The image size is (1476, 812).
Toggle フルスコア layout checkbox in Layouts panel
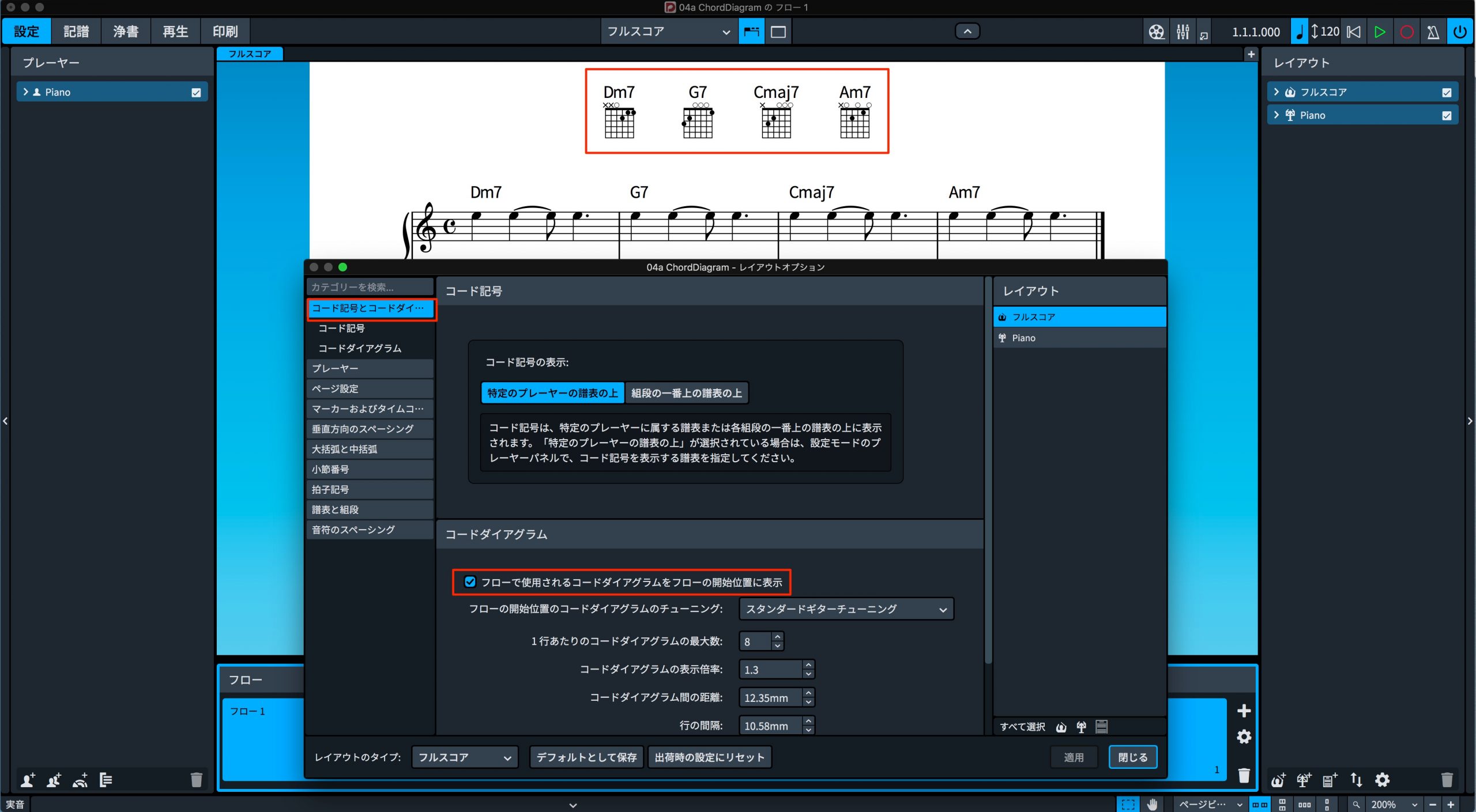(1447, 92)
